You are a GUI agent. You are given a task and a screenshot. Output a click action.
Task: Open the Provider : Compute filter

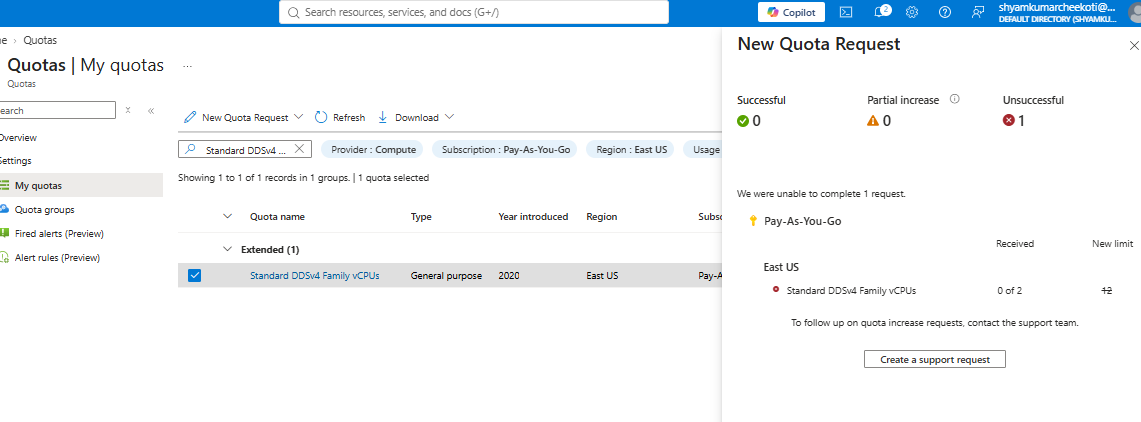[x=373, y=149]
